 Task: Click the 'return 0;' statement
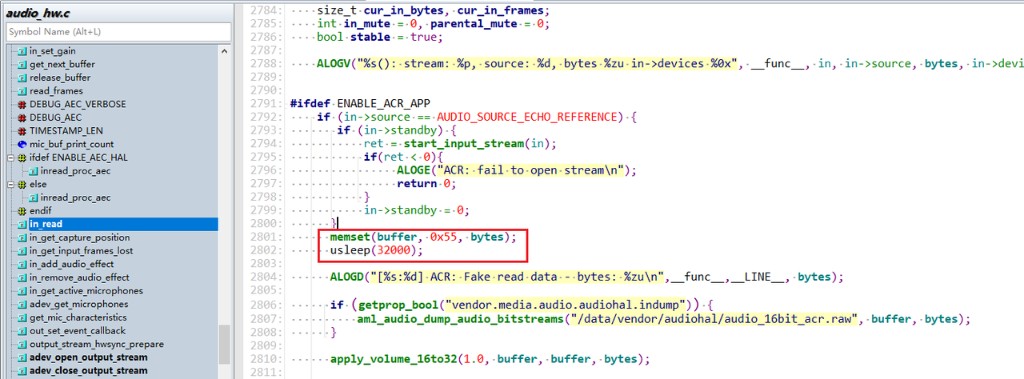point(426,184)
